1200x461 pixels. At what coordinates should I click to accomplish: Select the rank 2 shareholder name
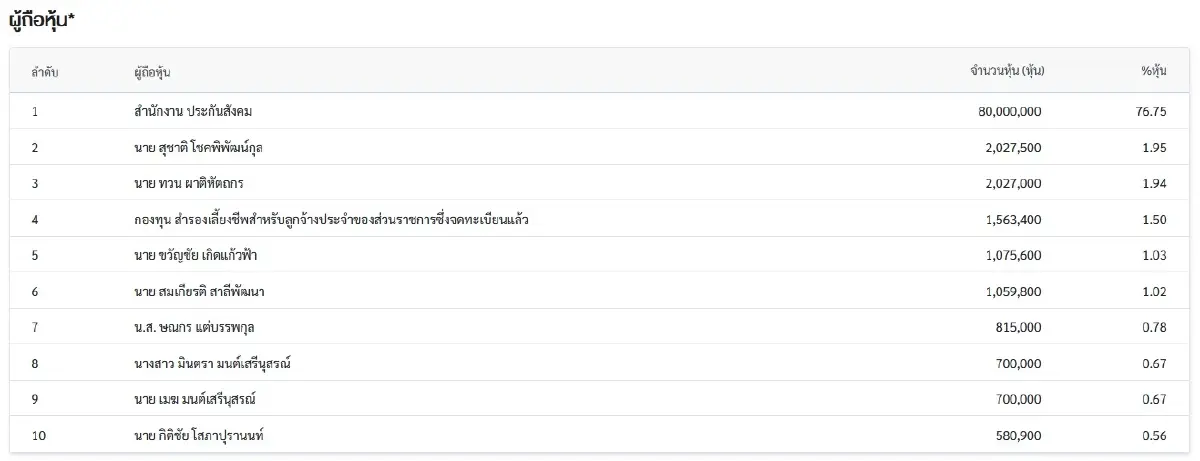pyautogui.click(x=198, y=148)
